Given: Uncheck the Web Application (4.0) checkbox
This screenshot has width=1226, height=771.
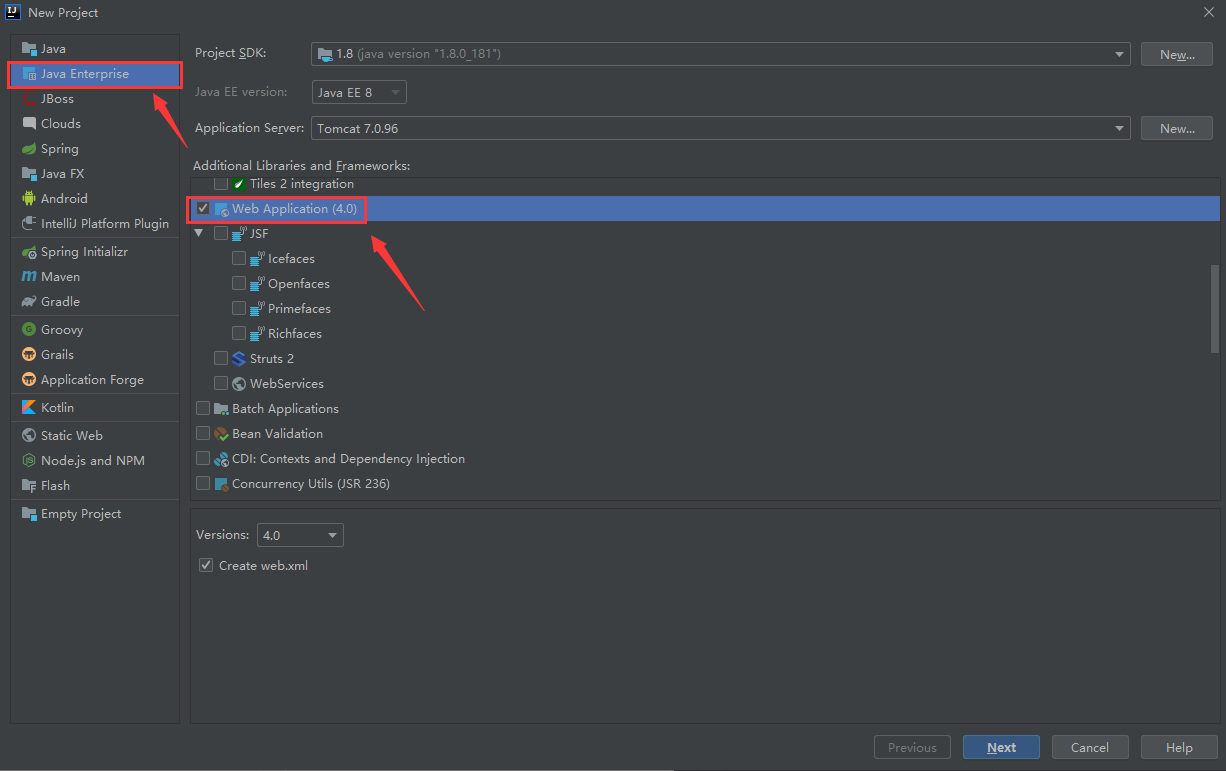Looking at the screenshot, I should [x=203, y=209].
